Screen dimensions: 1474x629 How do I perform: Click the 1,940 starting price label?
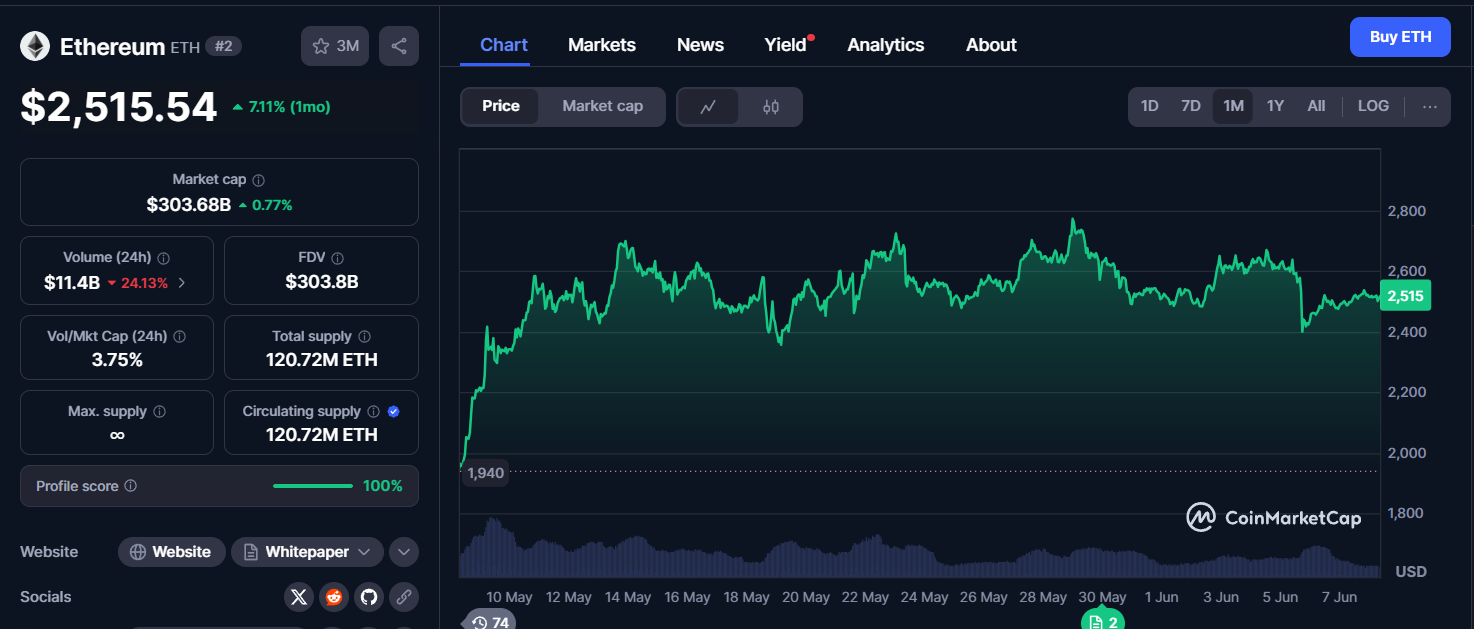(485, 472)
